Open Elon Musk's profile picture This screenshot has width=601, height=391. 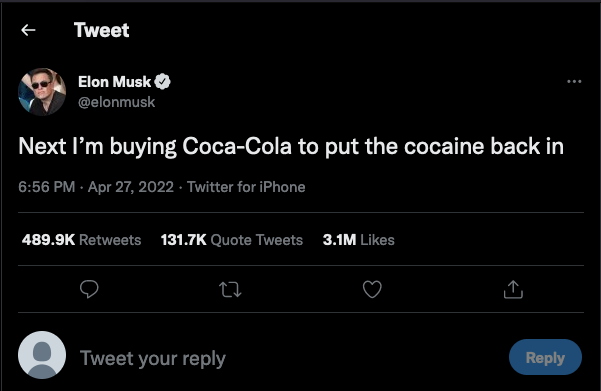click(x=42, y=92)
